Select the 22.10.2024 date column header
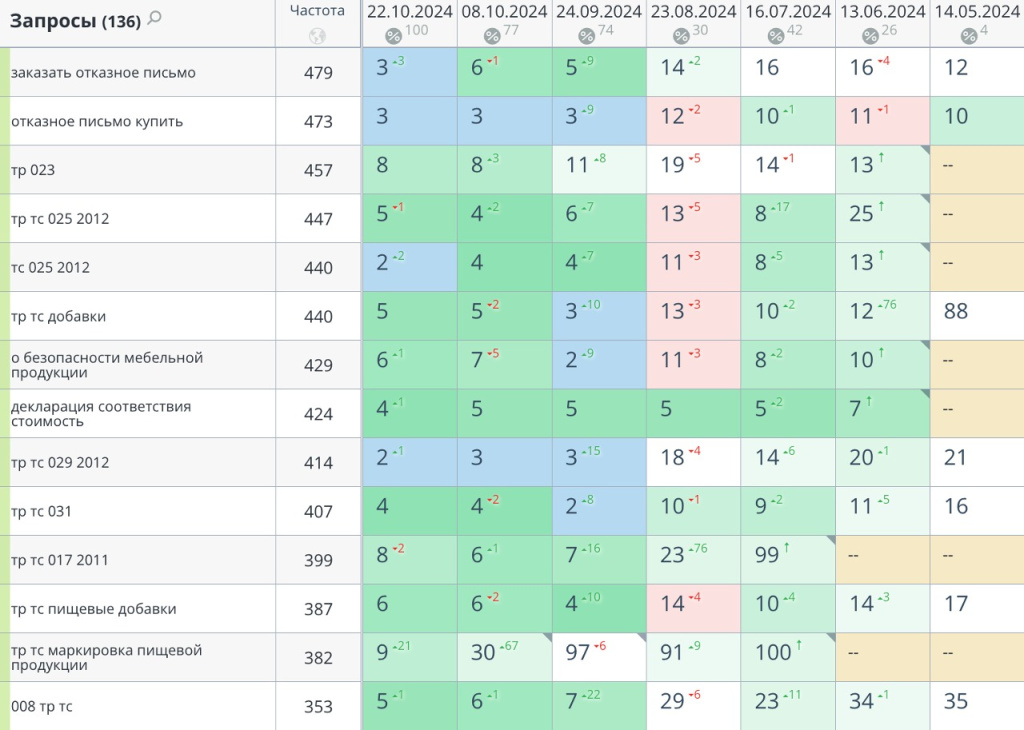This screenshot has width=1024, height=730. click(409, 12)
